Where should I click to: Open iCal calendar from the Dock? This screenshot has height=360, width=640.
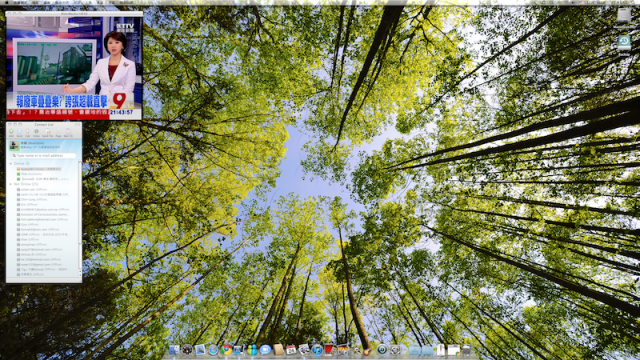coord(291,349)
